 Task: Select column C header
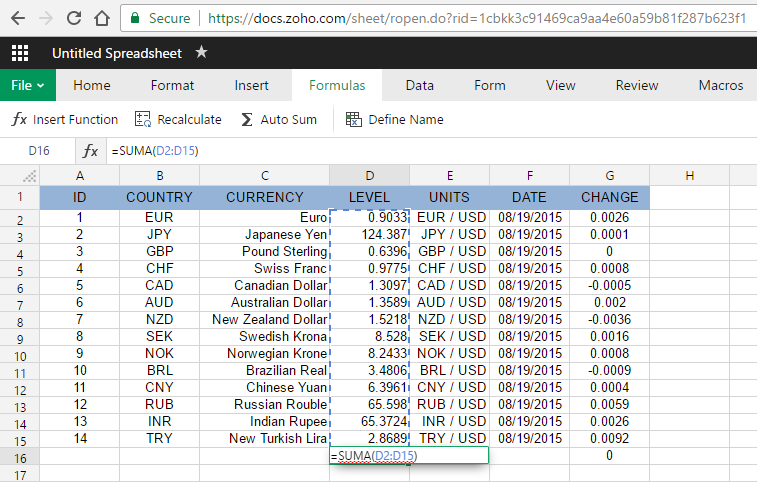pos(265,175)
